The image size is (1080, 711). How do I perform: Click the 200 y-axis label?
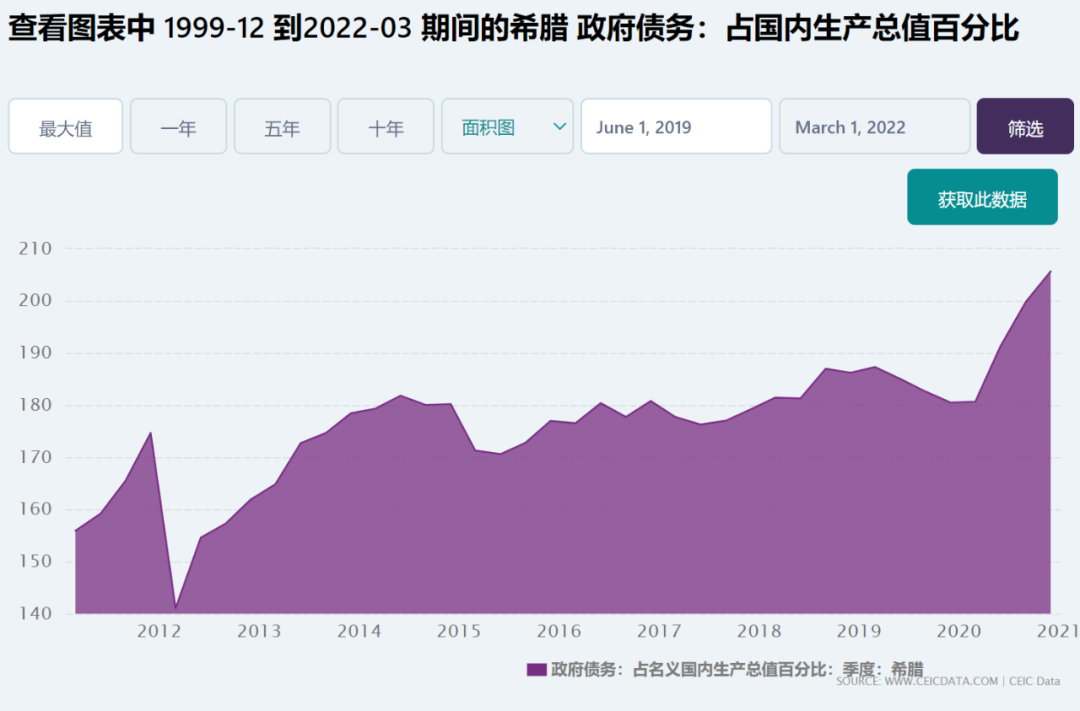coord(35,300)
